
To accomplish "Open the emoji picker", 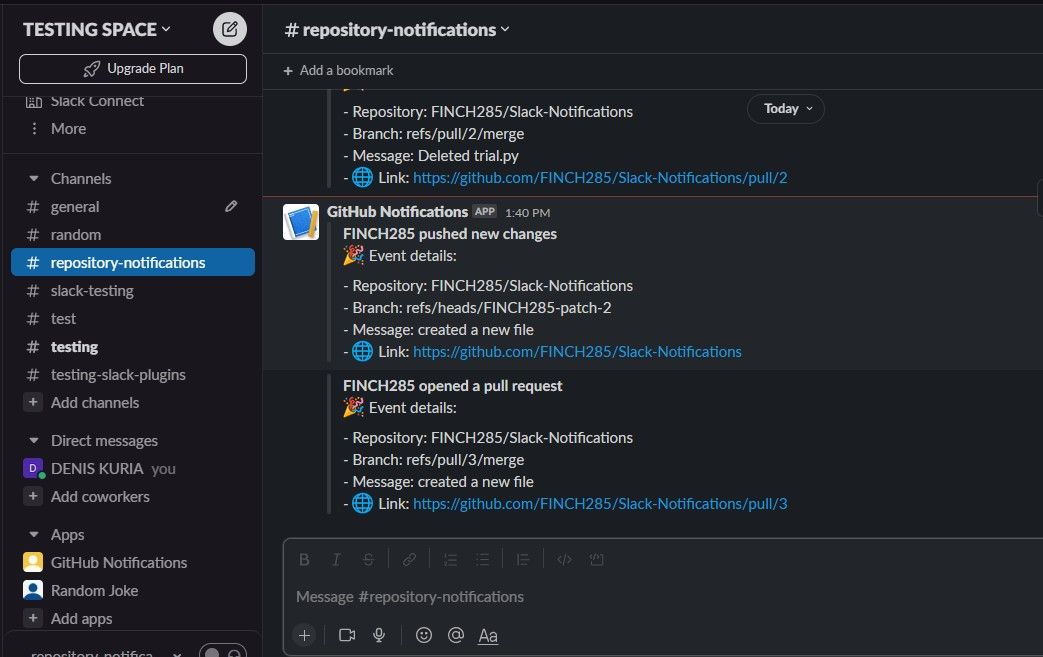I will tap(423, 634).
